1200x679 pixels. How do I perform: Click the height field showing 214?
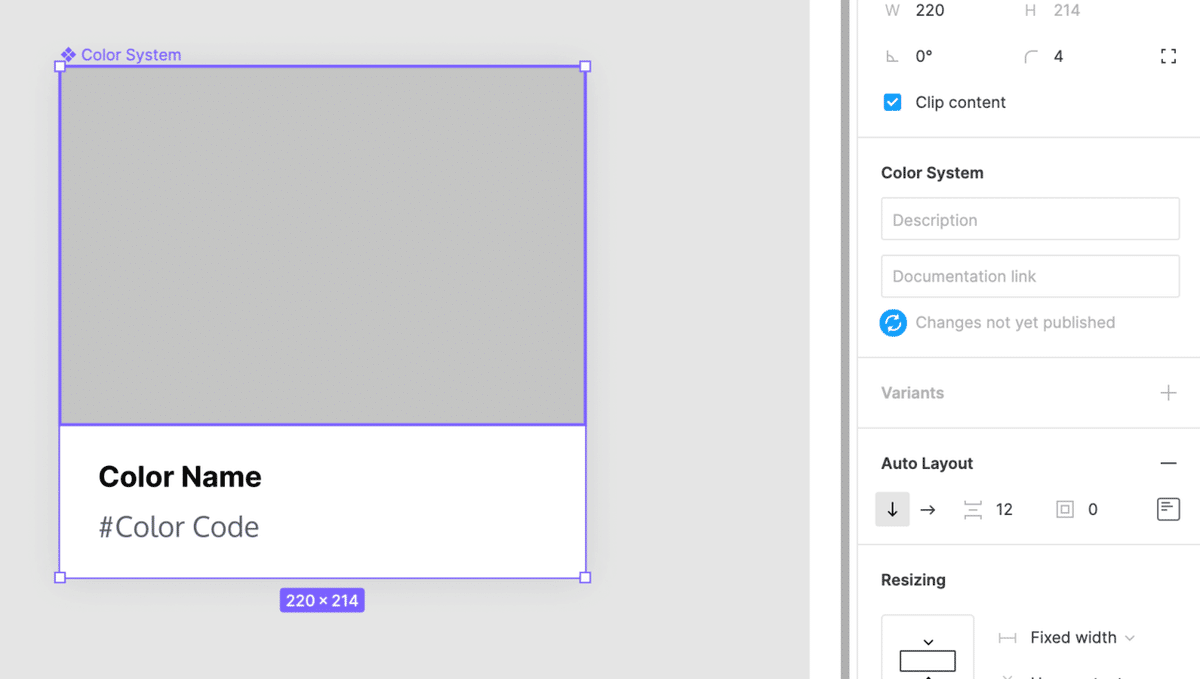pos(1067,10)
